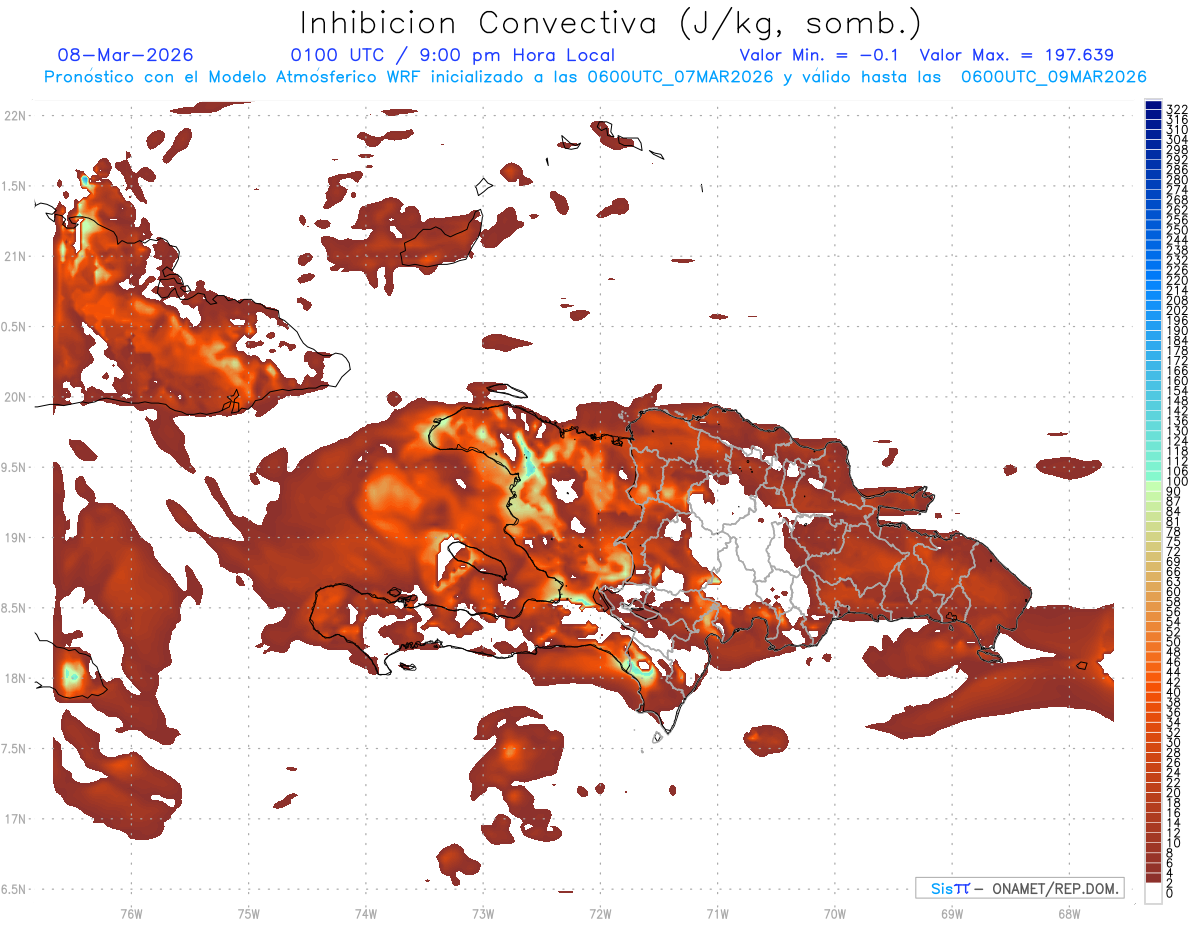1200x927 pixels.
Task: Click the title "Inhibicion Convectiva (J/kg, somb.)"
Action: pos(611,24)
